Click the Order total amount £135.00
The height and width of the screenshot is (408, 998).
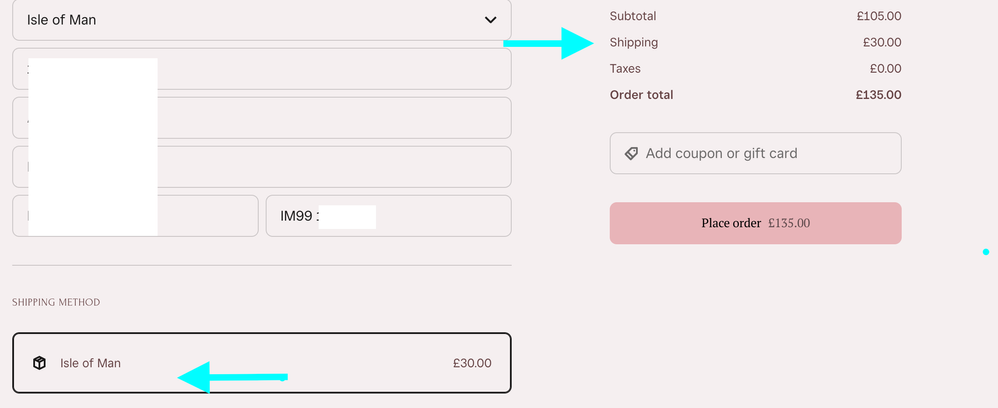[x=878, y=95]
